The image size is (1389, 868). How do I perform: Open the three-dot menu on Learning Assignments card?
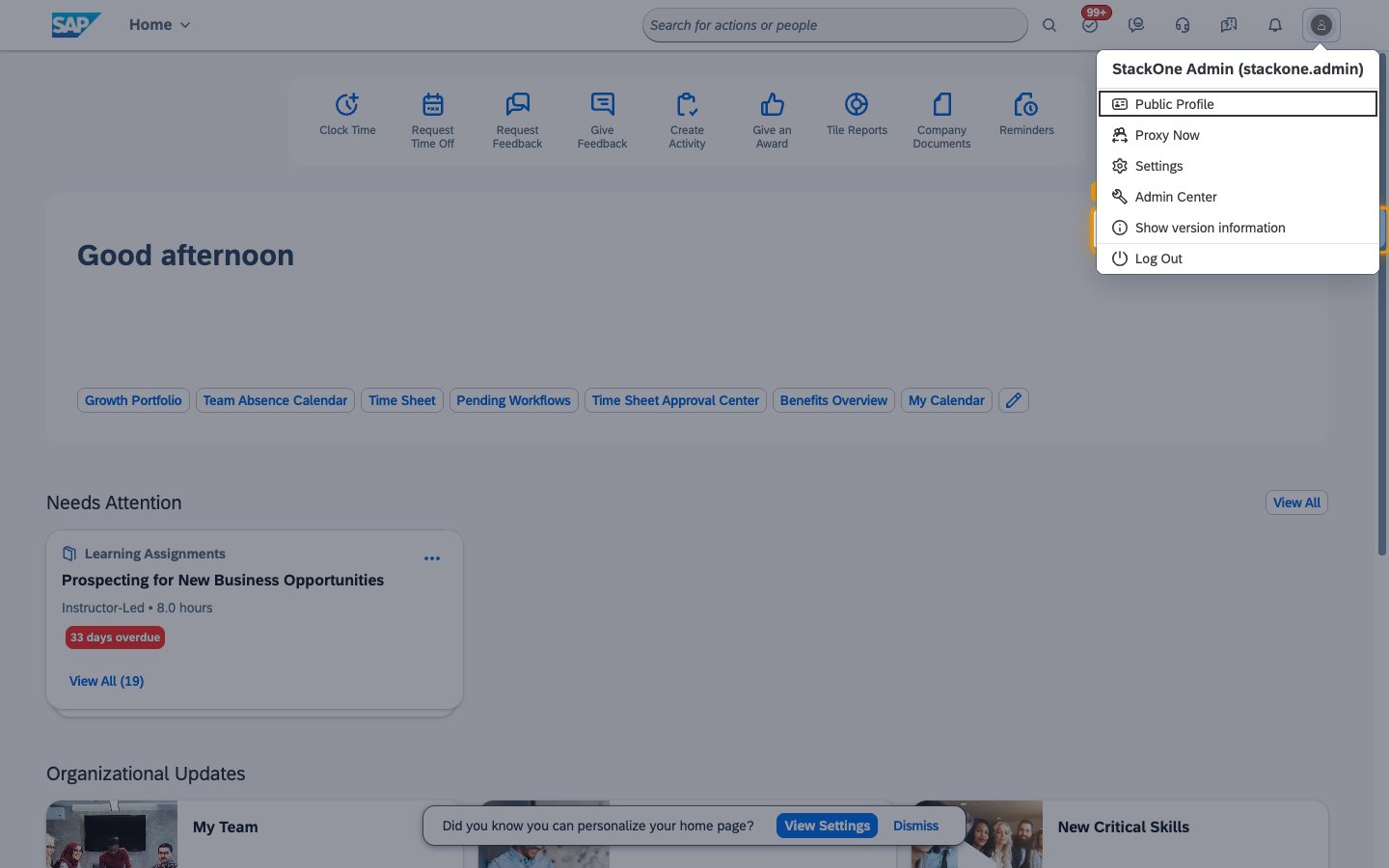click(x=432, y=558)
